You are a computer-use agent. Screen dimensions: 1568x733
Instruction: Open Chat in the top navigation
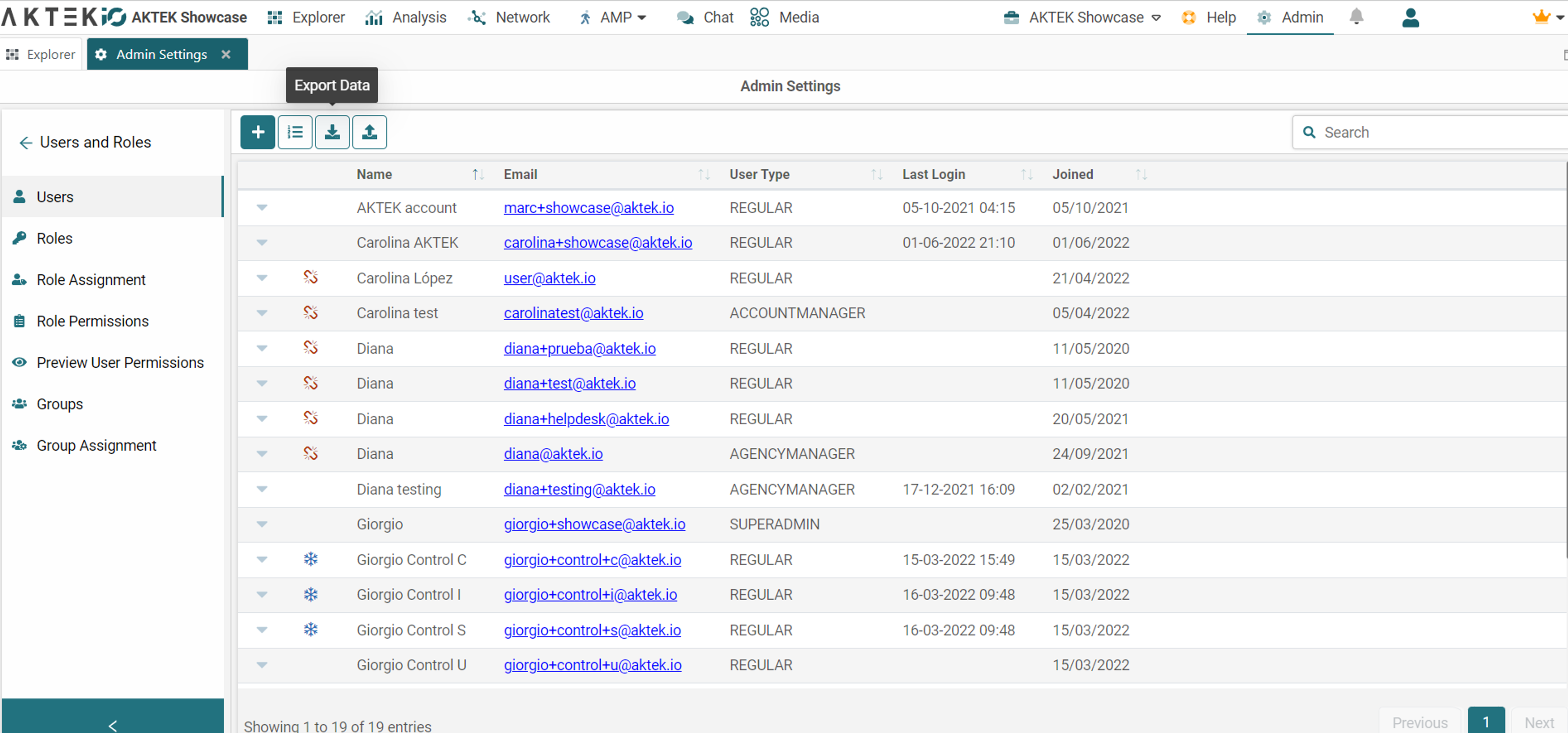(705, 17)
